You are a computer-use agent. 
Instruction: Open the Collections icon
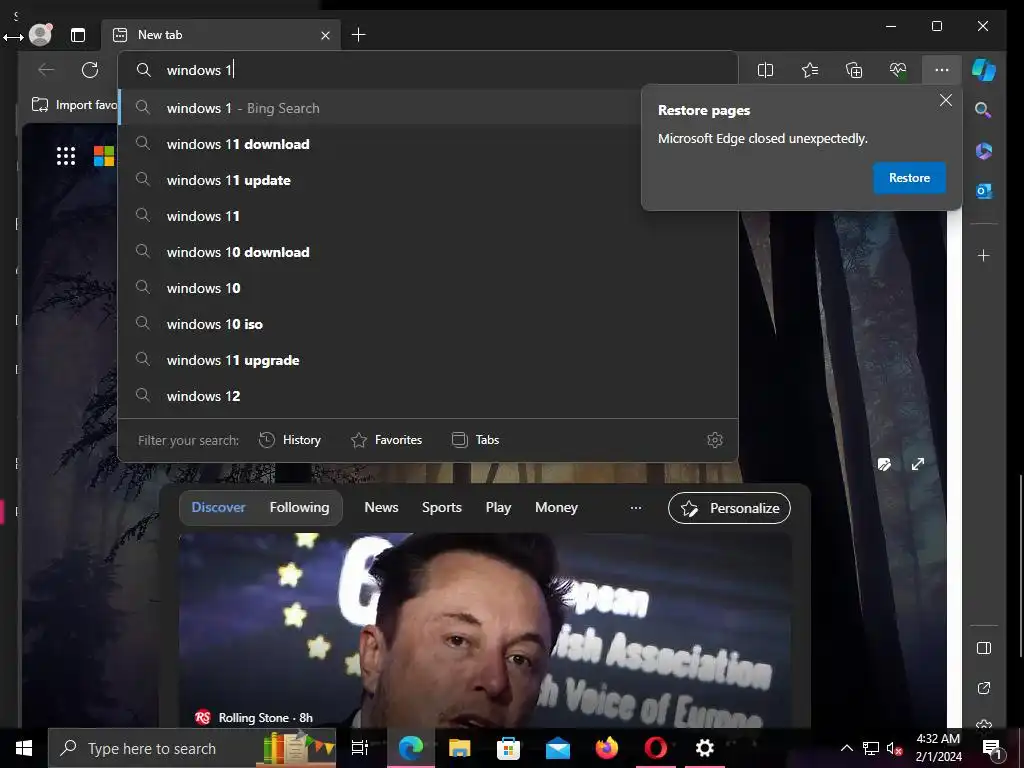pos(854,70)
